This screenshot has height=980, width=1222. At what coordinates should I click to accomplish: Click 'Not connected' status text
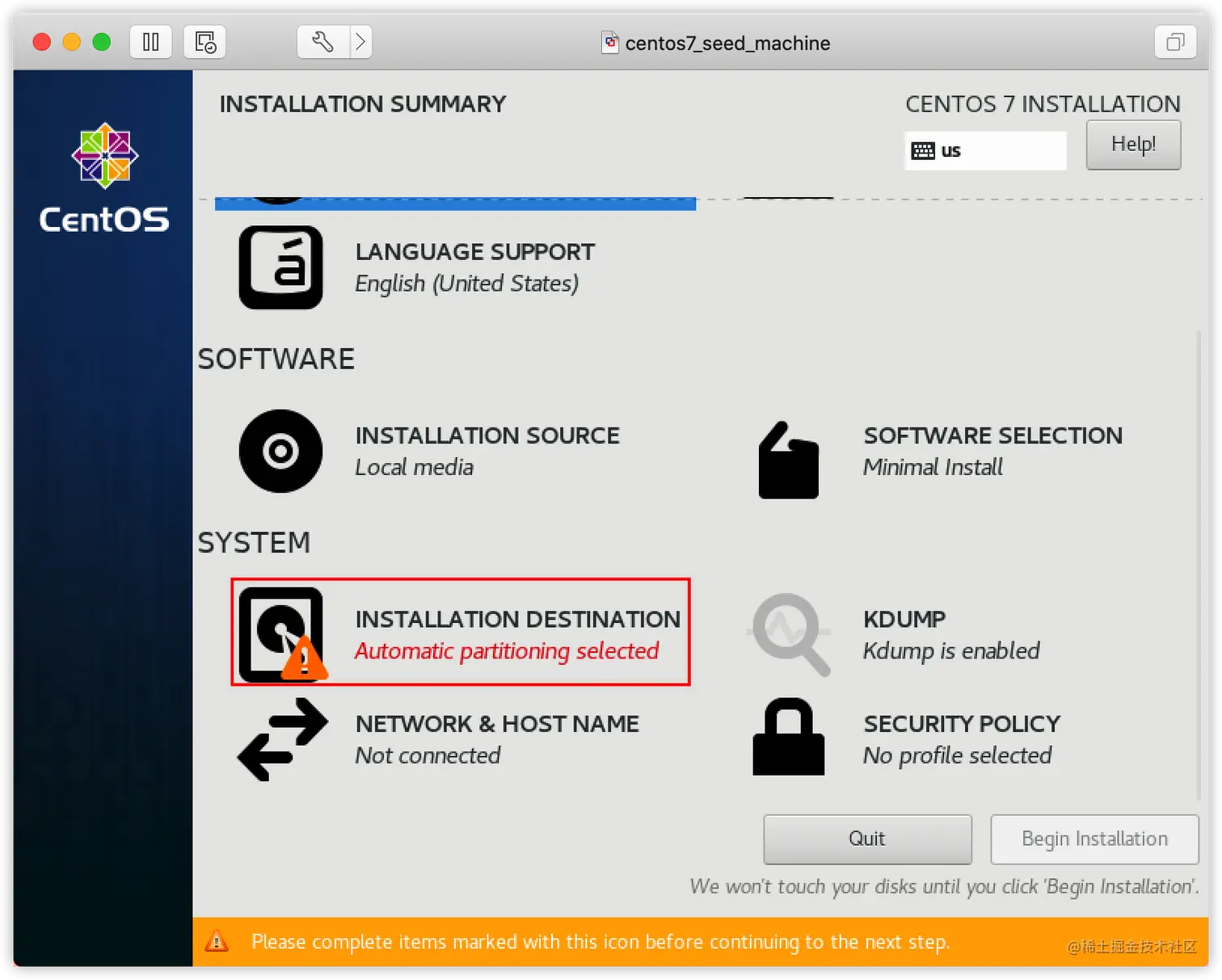428,755
